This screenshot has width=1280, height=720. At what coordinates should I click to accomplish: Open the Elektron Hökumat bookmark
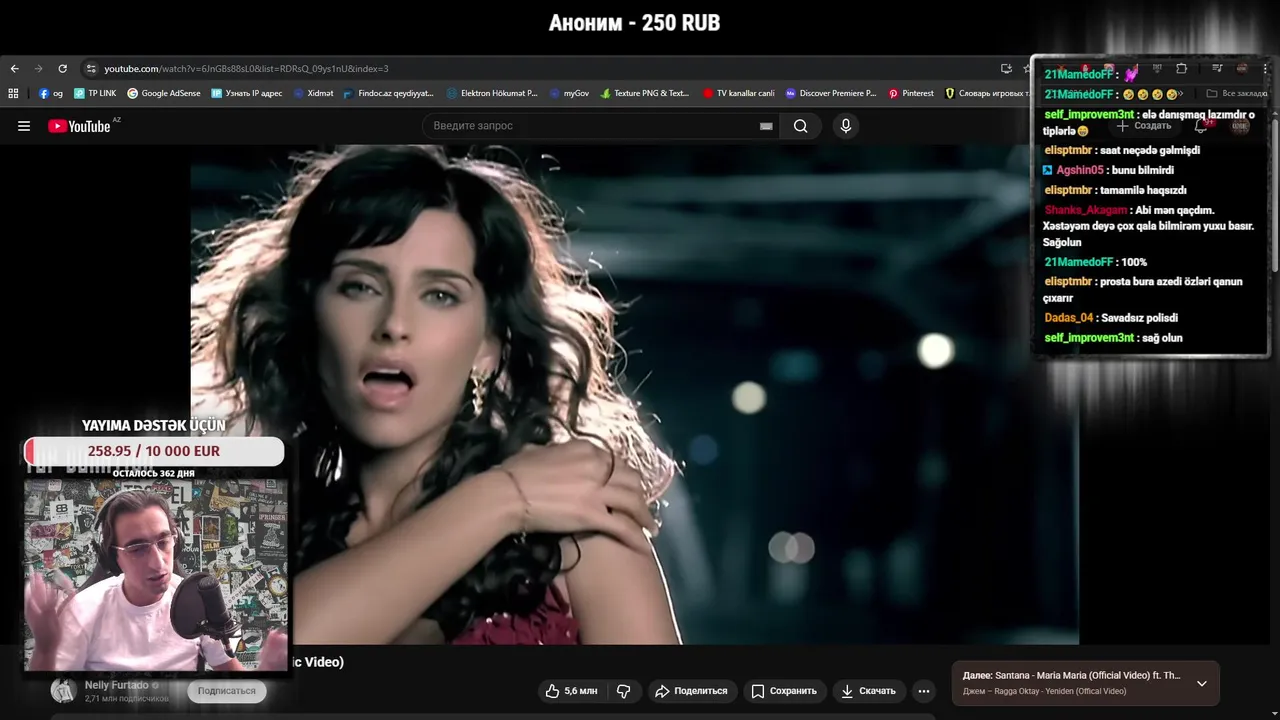492,93
